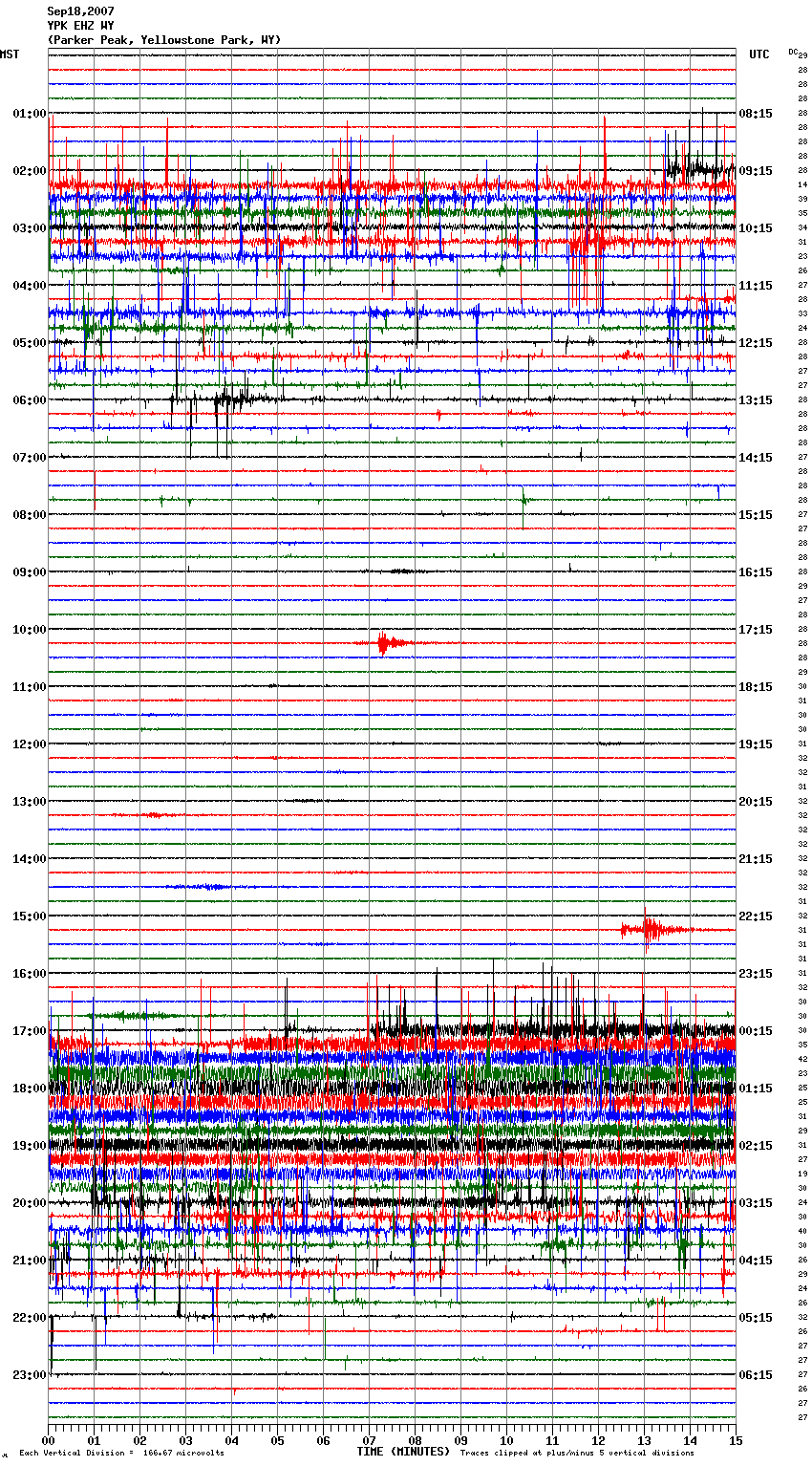Select the 06:15 UTC time label
This screenshot has height=1466, width=812.
[x=756, y=1375]
